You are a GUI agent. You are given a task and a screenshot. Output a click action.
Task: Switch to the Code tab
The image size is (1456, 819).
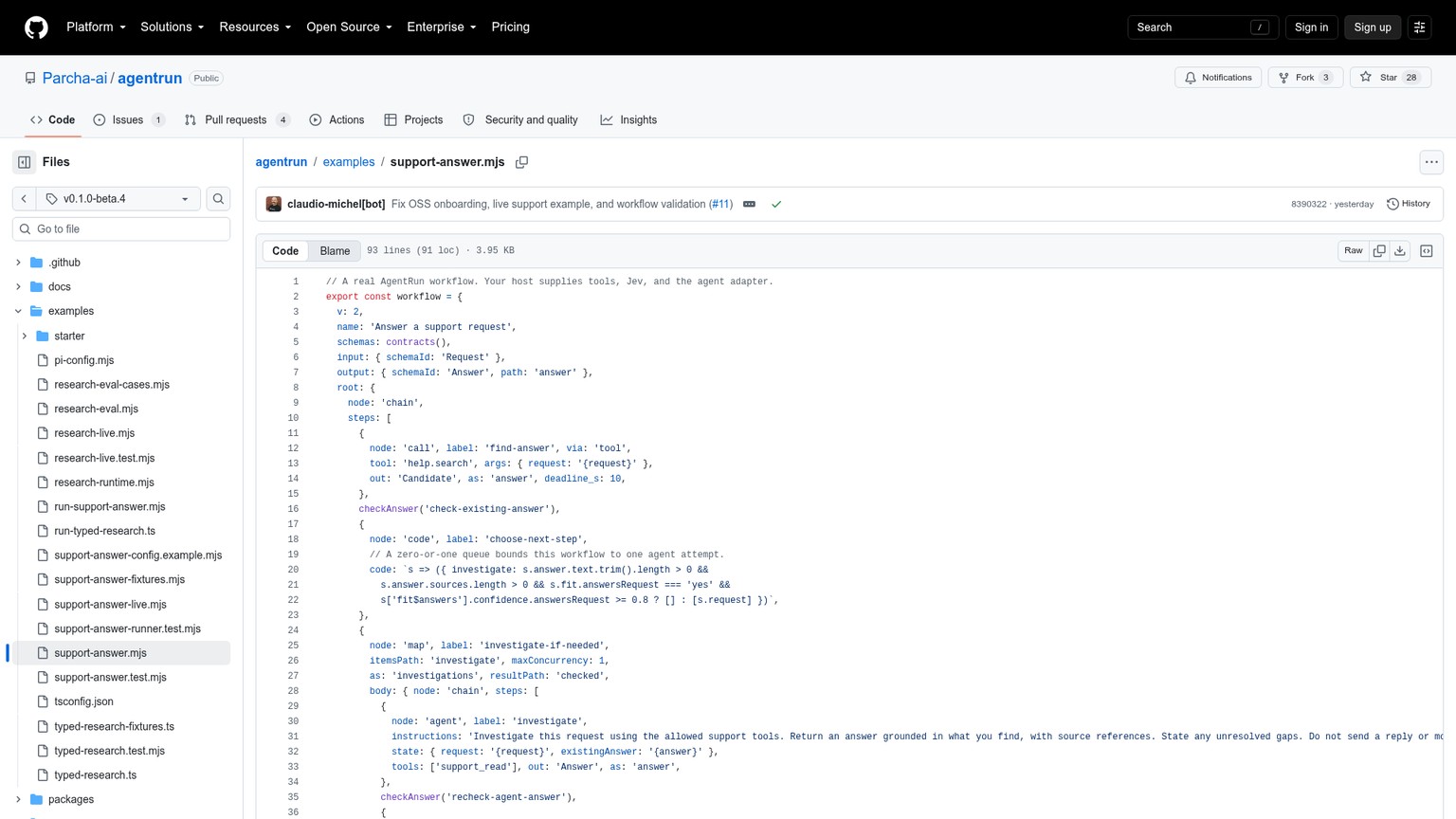[52, 120]
